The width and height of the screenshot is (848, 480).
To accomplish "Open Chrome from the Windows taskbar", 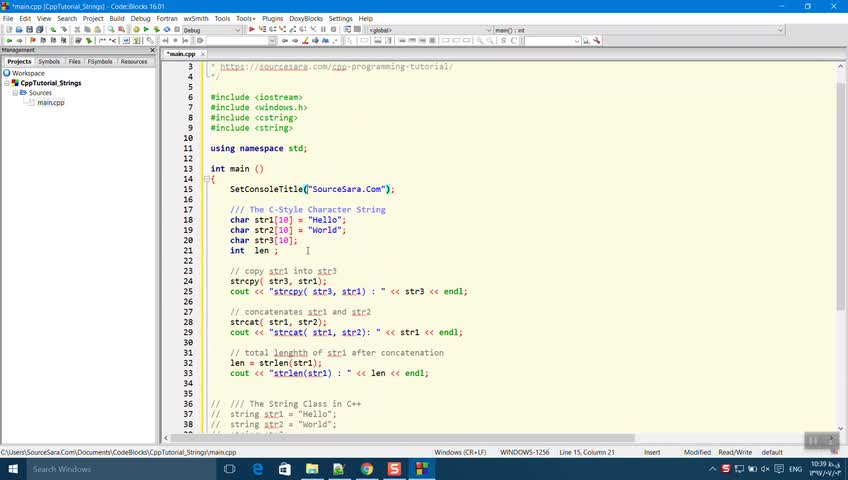I will click(x=367, y=468).
